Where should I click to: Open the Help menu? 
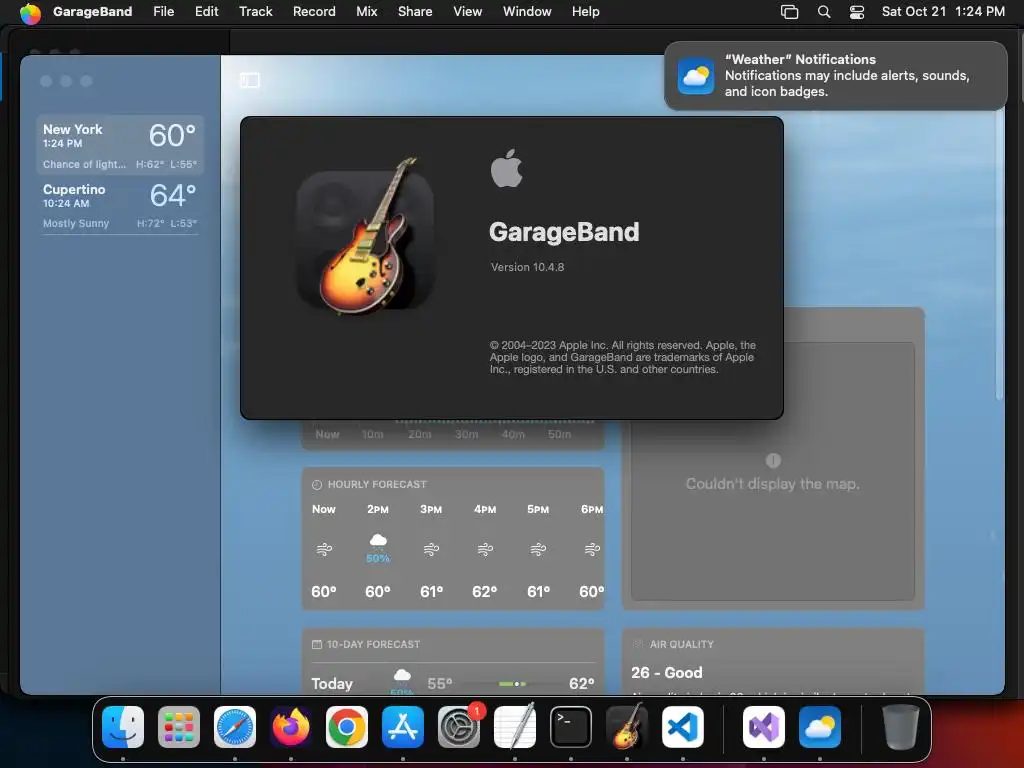coord(585,12)
